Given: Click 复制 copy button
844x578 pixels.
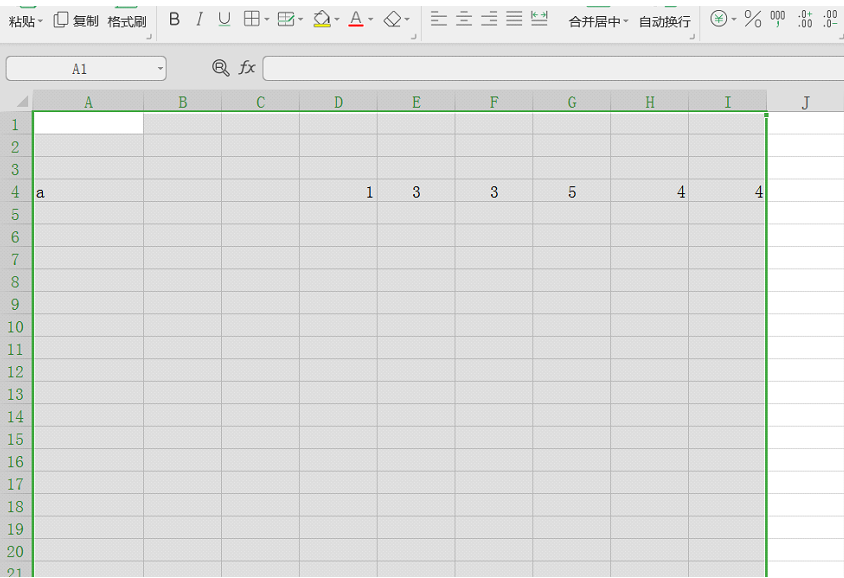Looking at the screenshot, I should tap(76, 21).
